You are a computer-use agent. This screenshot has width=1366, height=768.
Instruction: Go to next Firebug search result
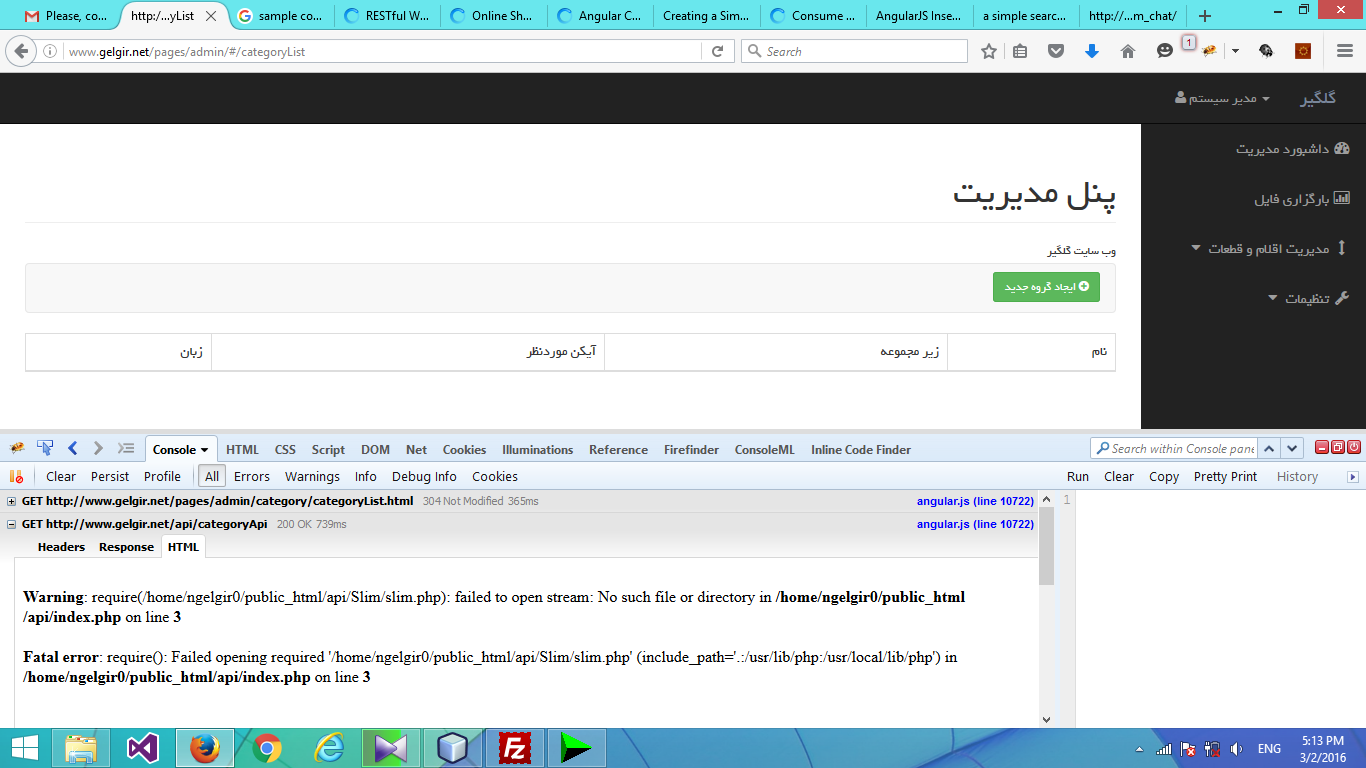tap(1292, 449)
